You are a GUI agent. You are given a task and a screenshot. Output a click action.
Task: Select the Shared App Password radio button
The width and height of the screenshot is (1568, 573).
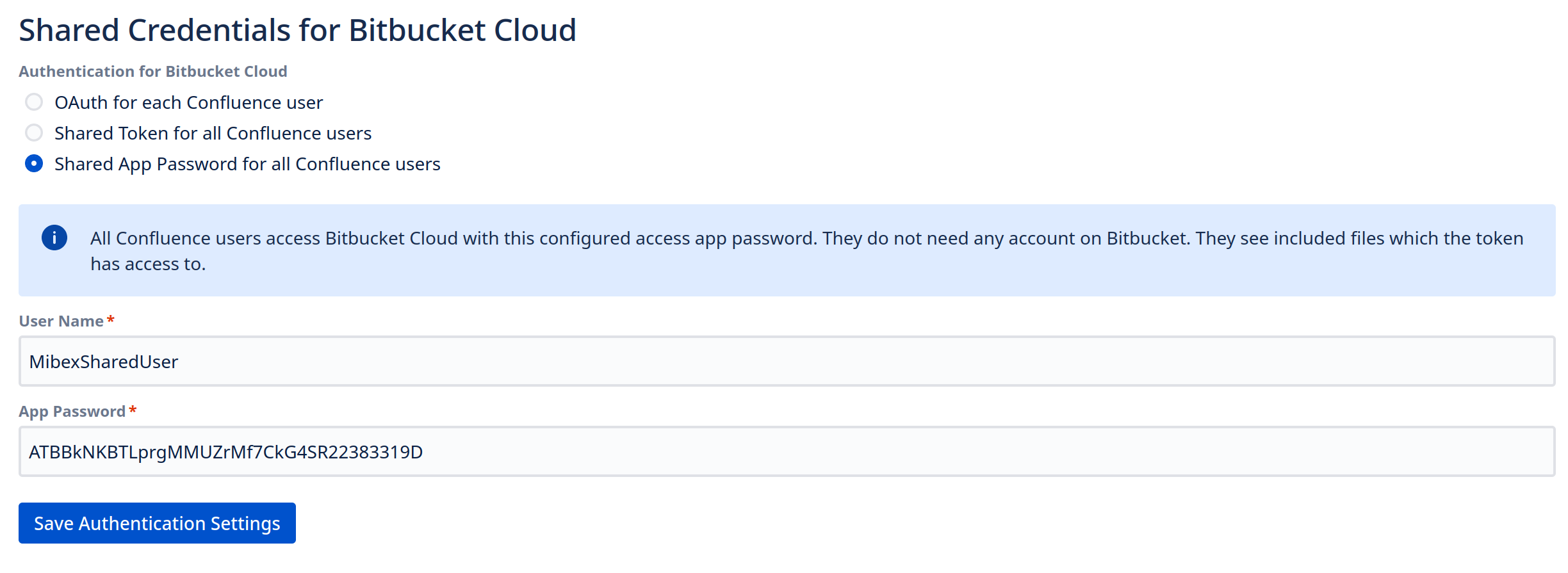click(x=34, y=164)
